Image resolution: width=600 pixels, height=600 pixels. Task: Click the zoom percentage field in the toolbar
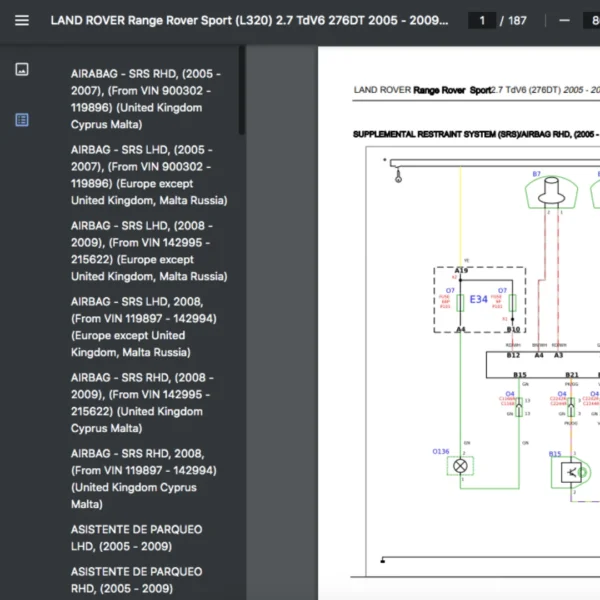[x=593, y=21]
